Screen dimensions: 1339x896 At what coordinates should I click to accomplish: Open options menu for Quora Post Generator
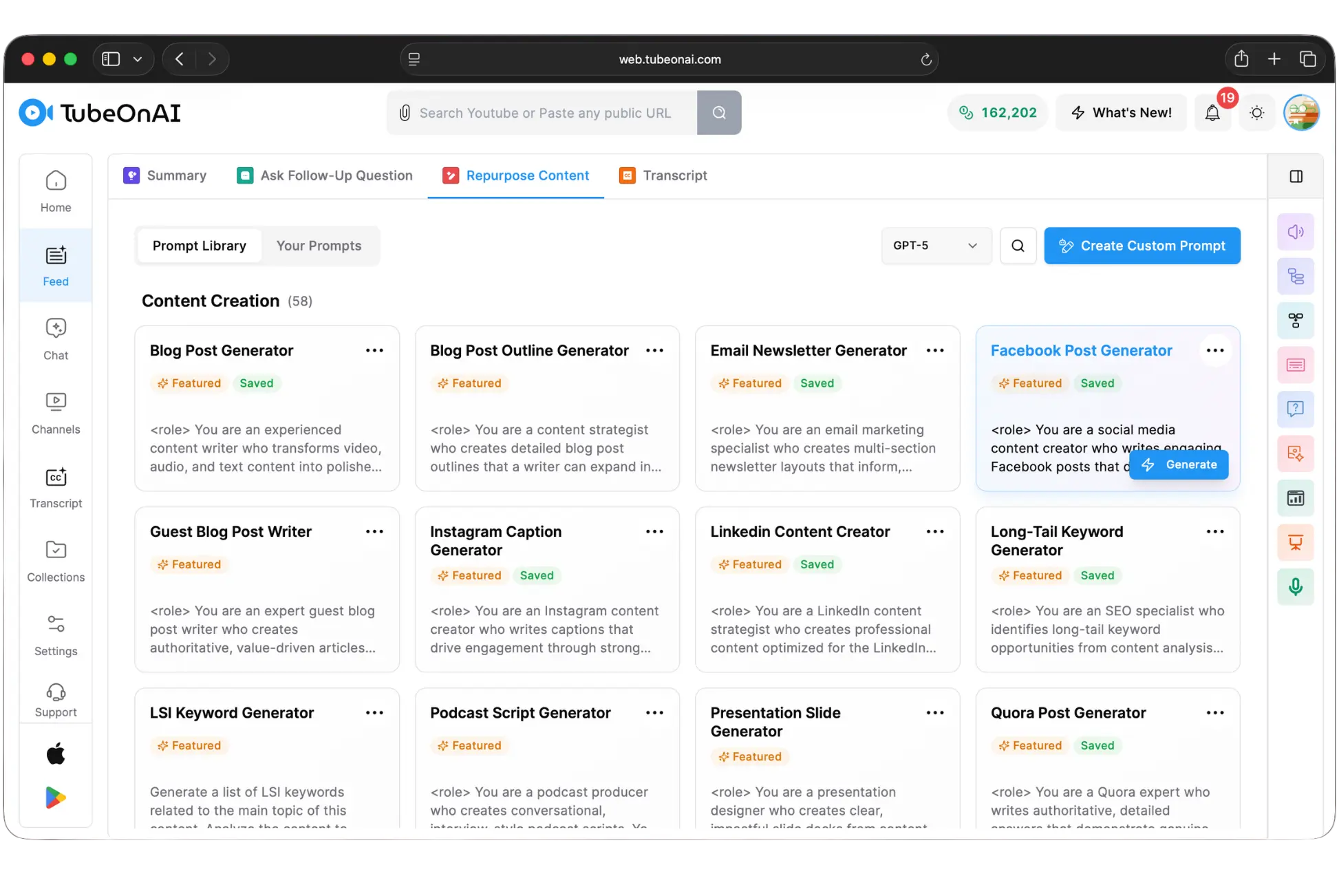pos(1215,713)
